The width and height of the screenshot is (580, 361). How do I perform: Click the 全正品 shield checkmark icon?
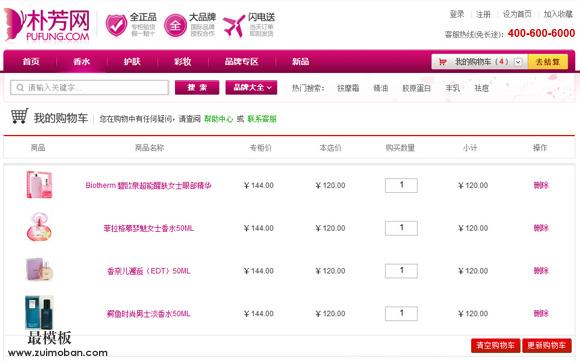pos(116,25)
